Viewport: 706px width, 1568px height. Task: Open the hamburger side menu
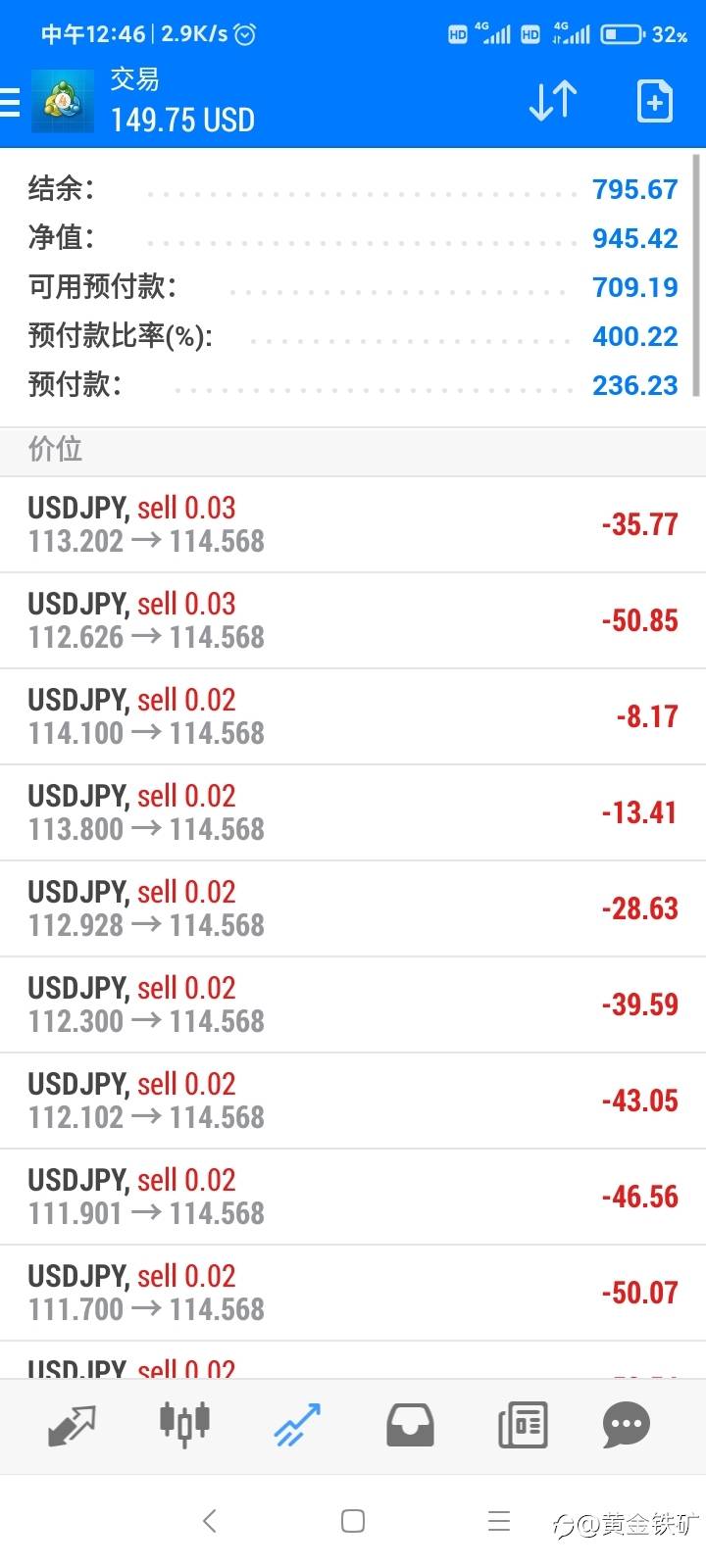tap(11, 102)
